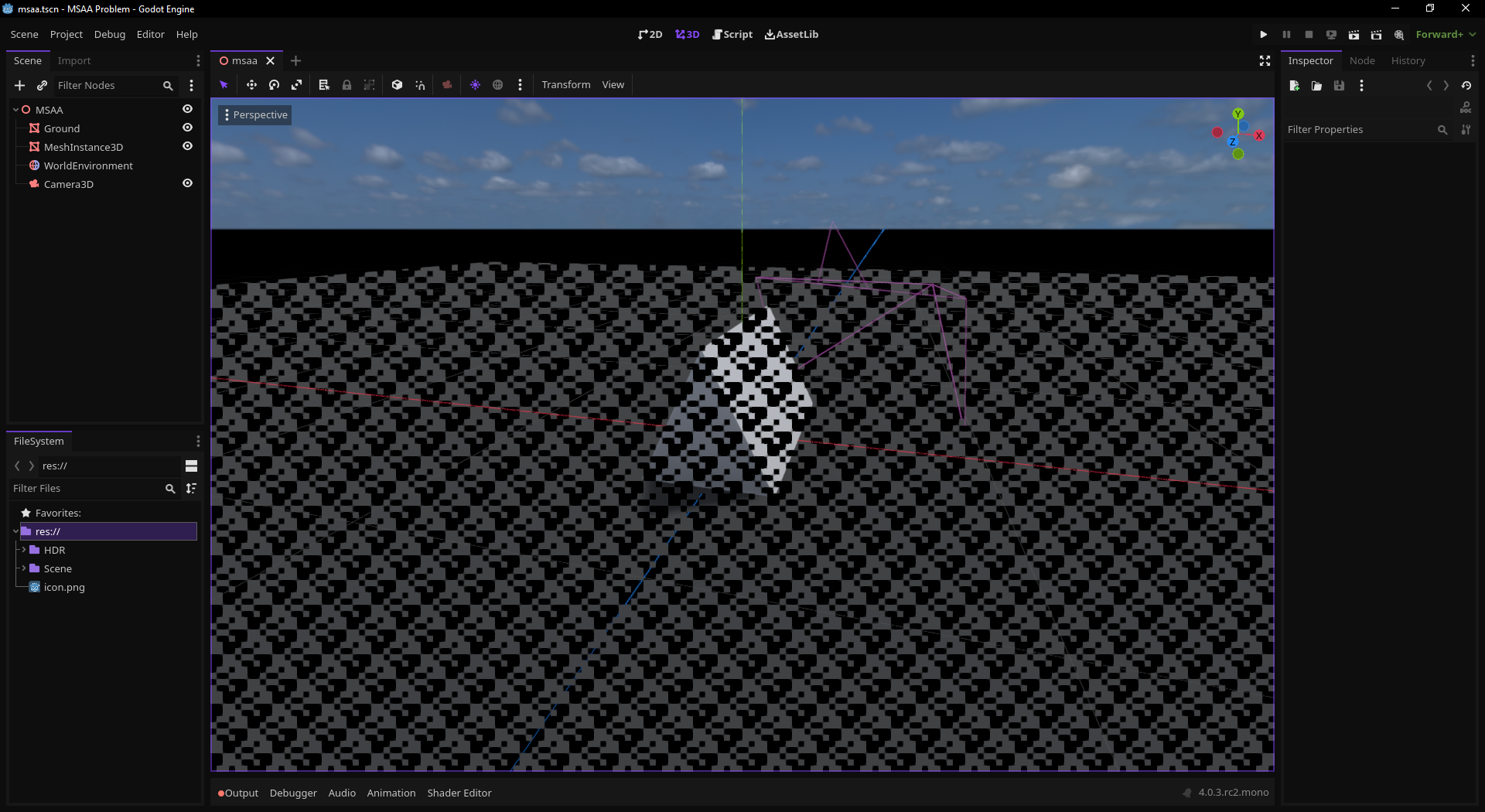Viewport: 1485px width, 812px height.
Task: Open the Transform menu in the viewport
Action: 565,85
